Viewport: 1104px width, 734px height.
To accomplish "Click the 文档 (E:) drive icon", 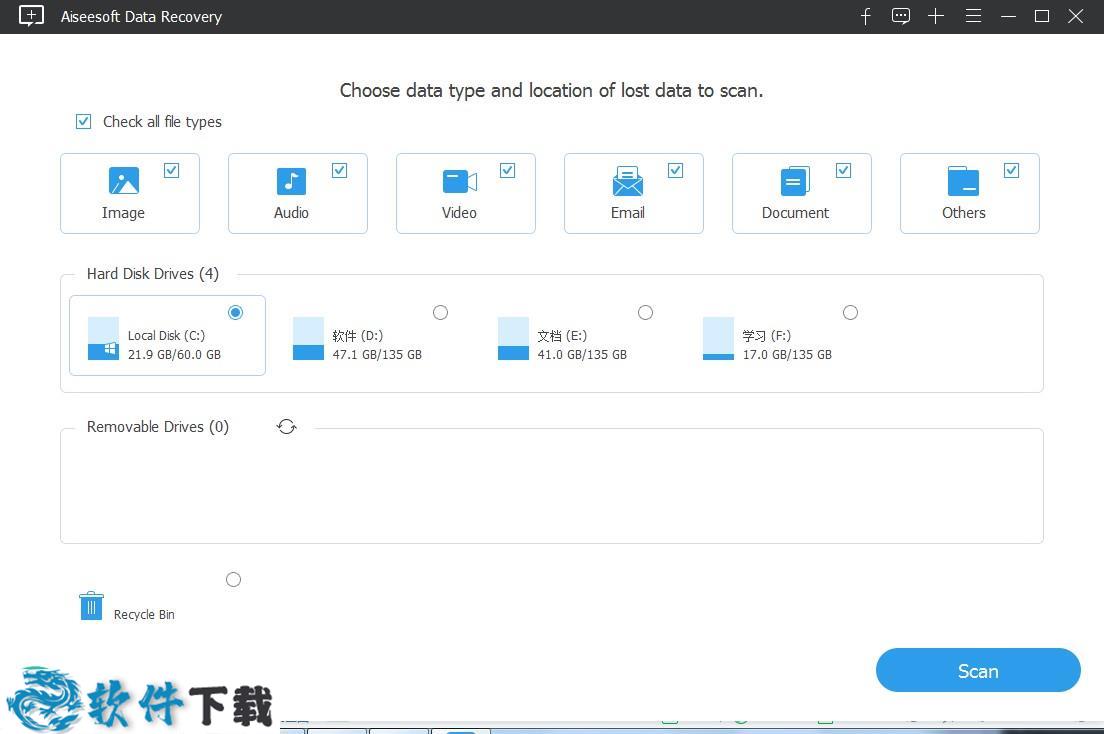I will pos(513,338).
